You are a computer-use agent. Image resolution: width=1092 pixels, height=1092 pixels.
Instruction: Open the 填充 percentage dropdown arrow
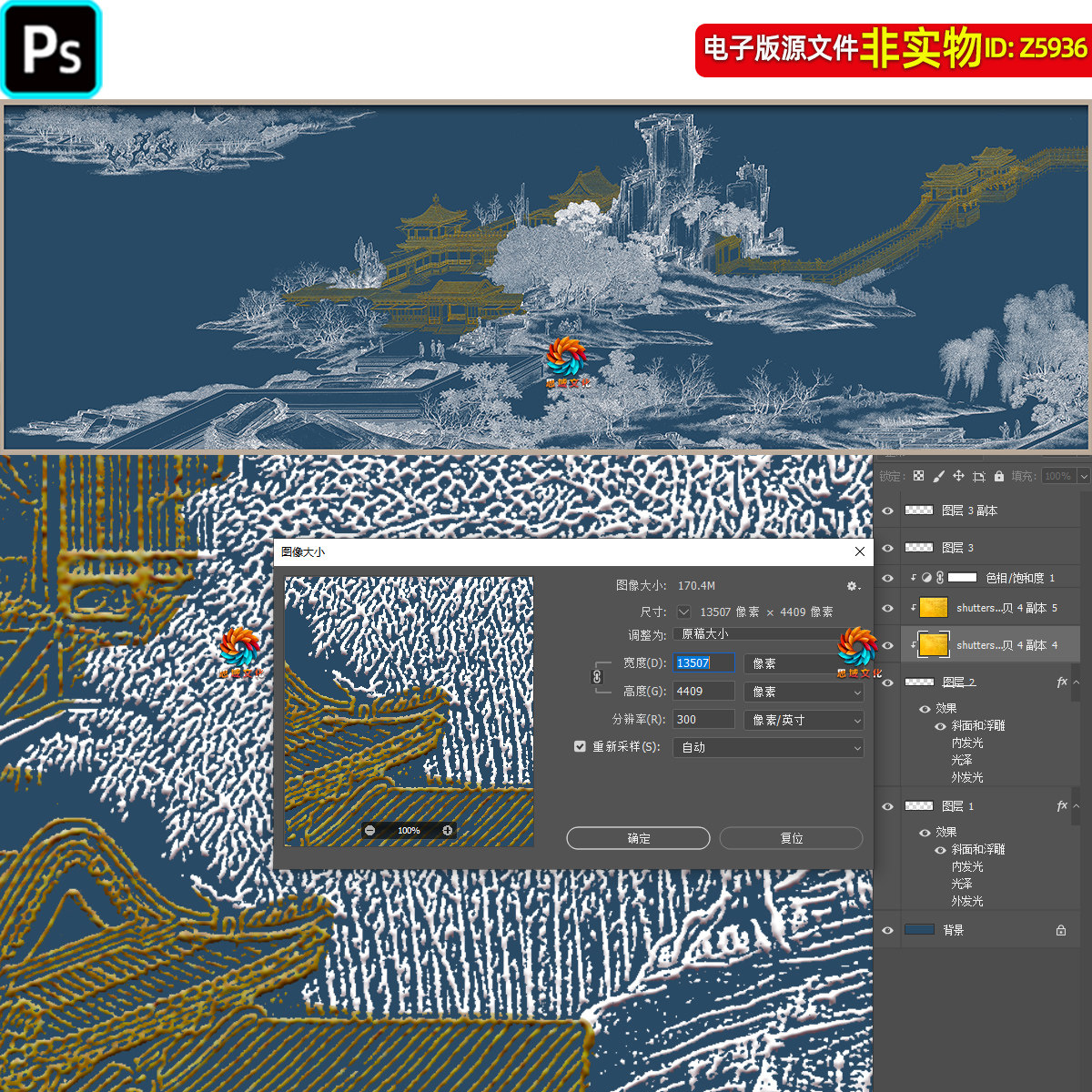click(x=1084, y=476)
